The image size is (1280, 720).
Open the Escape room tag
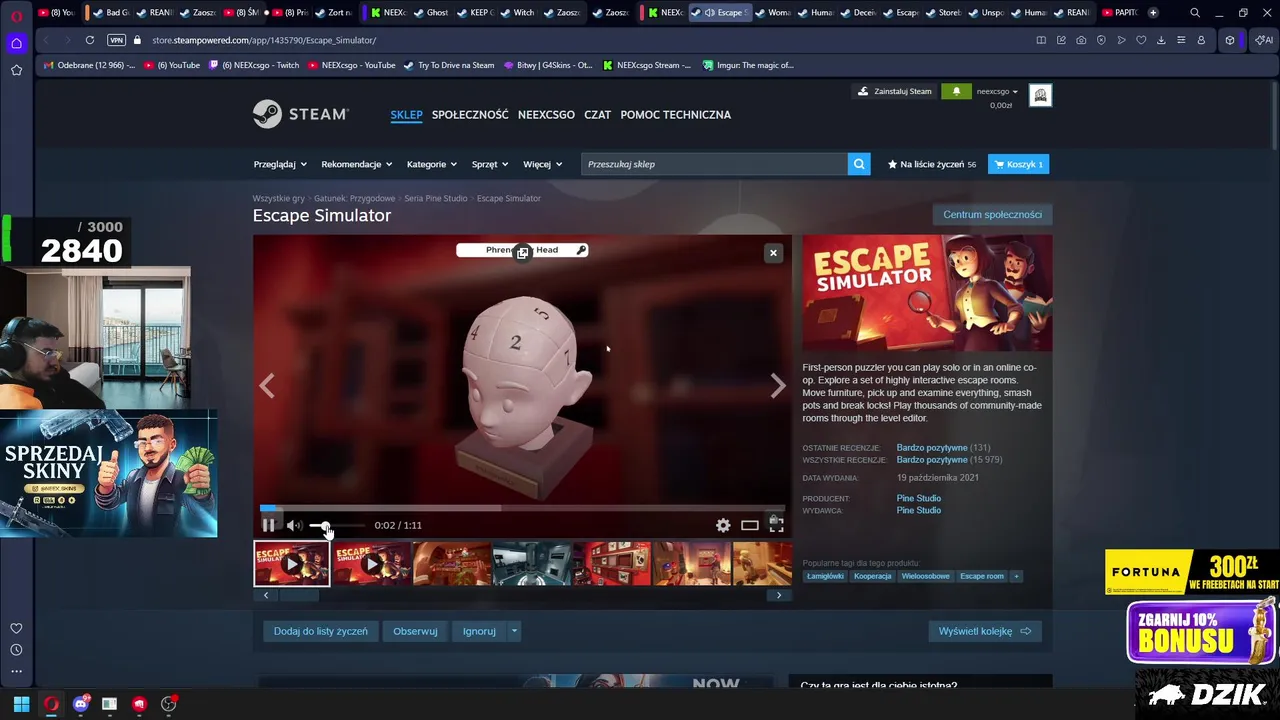click(x=982, y=576)
